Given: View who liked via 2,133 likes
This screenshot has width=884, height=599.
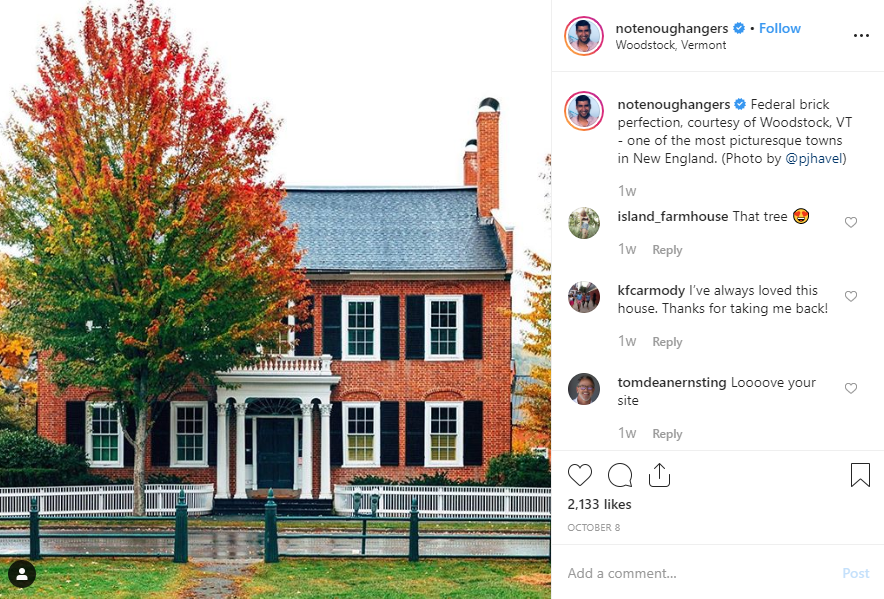Looking at the screenshot, I should (x=599, y=504).
